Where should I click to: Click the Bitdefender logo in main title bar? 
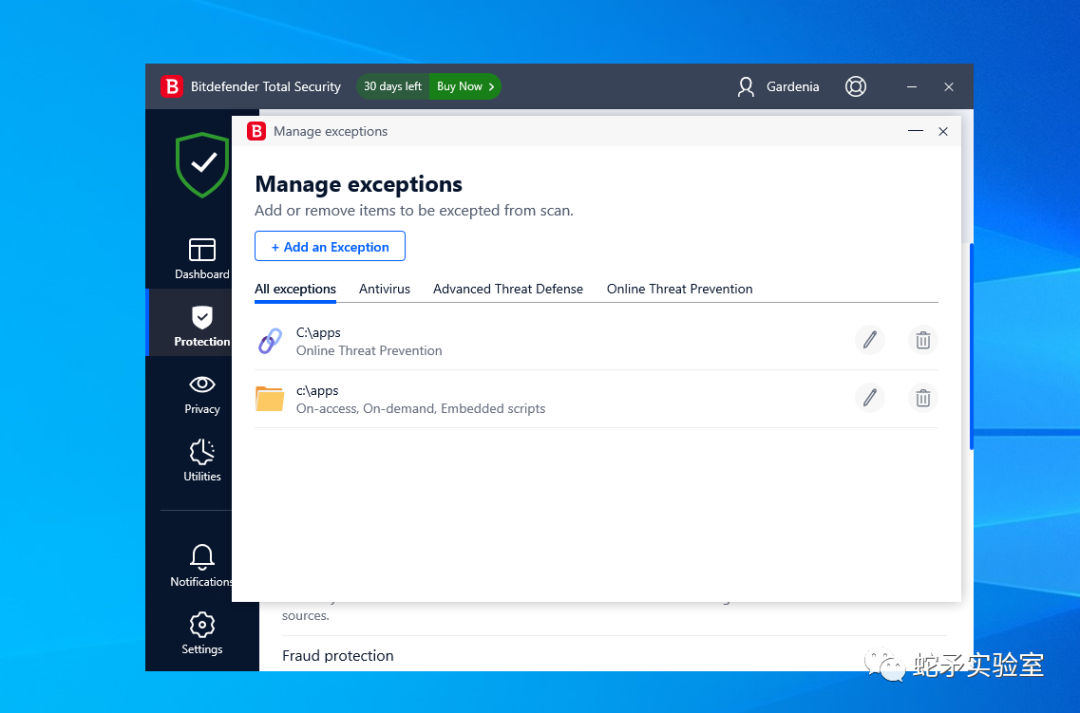click(x=172, y=87)
